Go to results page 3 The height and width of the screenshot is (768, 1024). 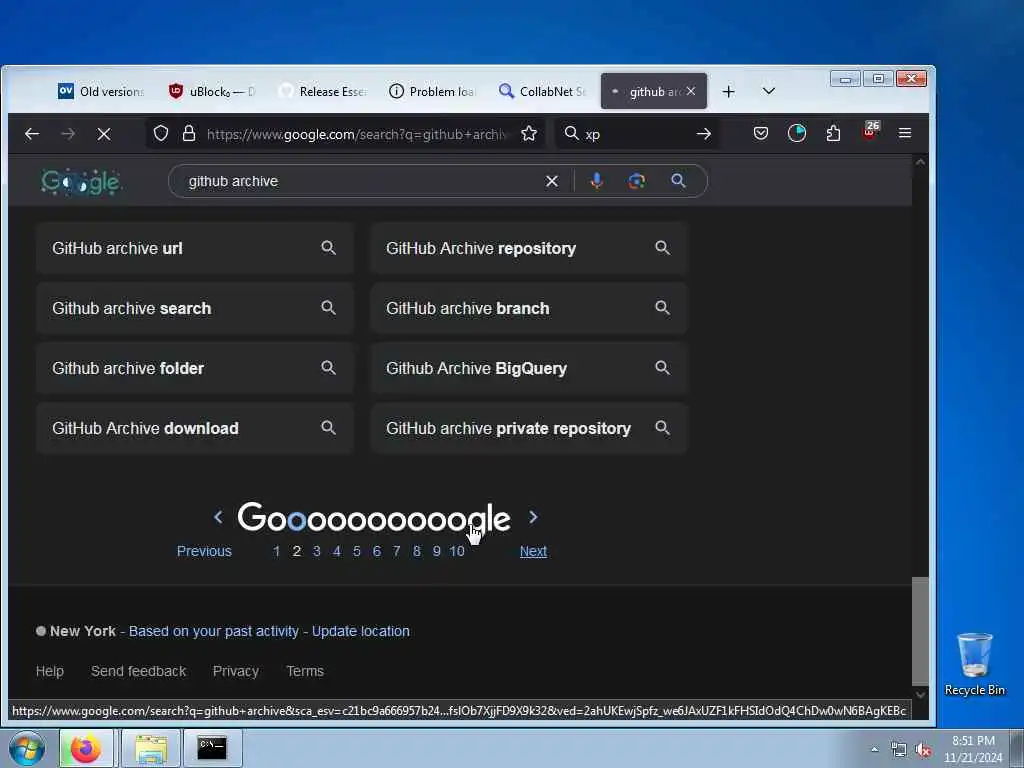(x=317, y=551)
